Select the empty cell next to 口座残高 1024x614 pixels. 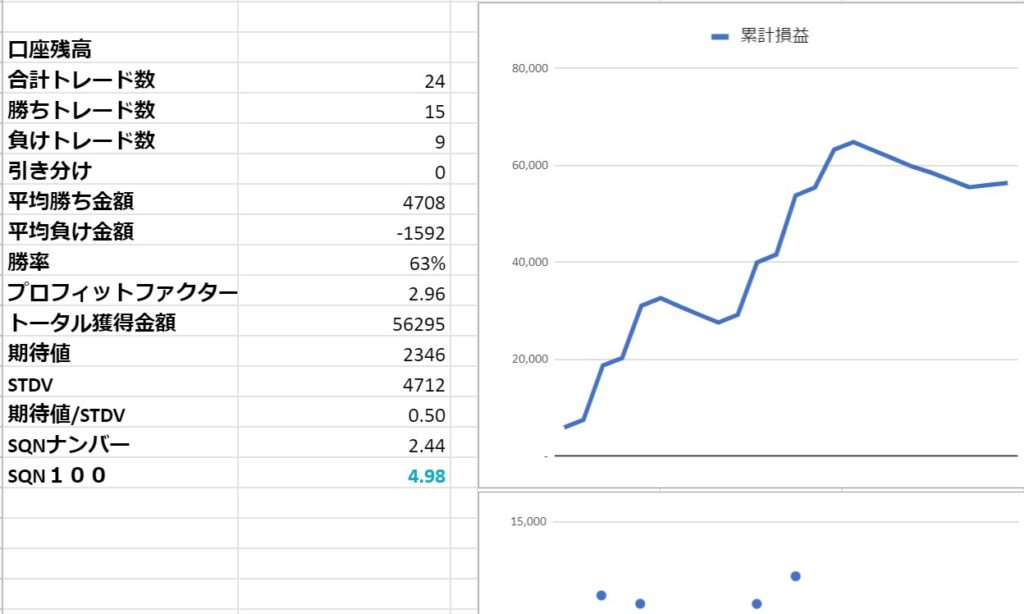[343, 48]
